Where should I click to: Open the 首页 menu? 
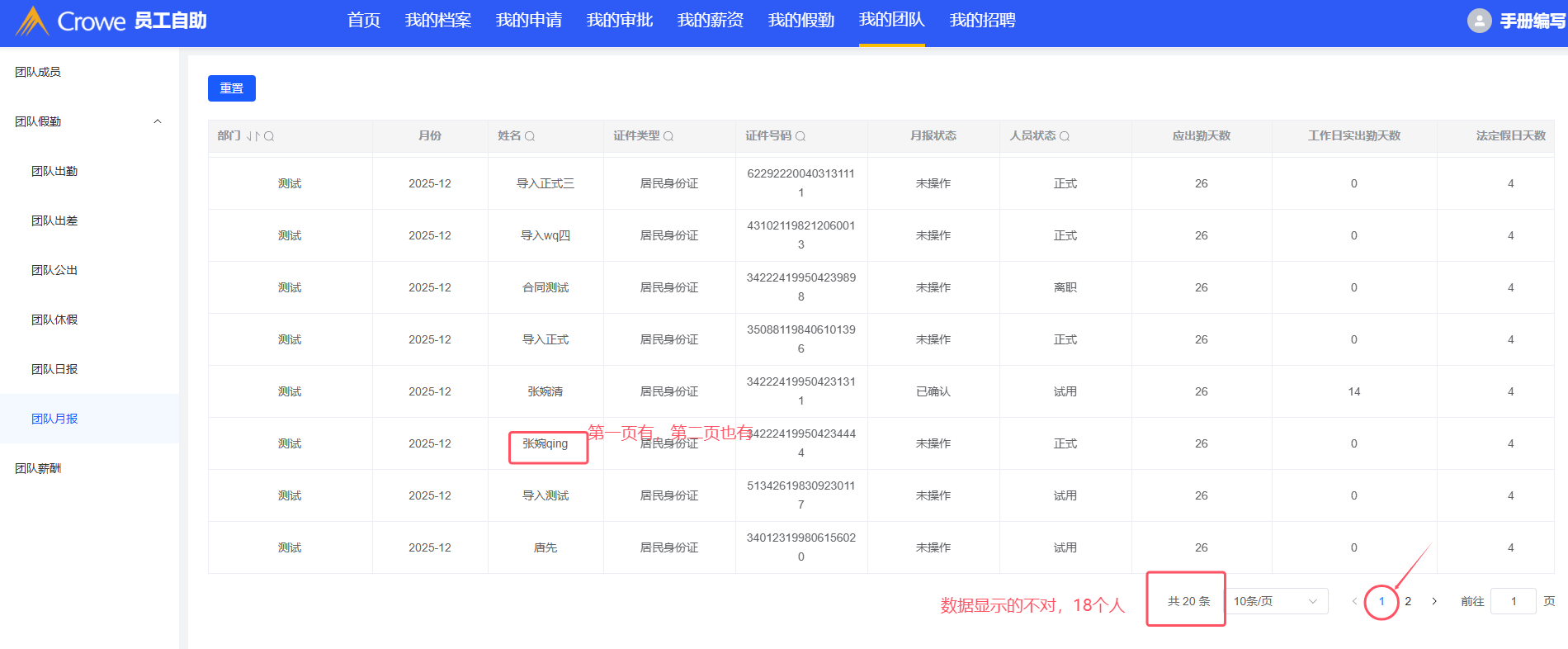coord(364,21)
